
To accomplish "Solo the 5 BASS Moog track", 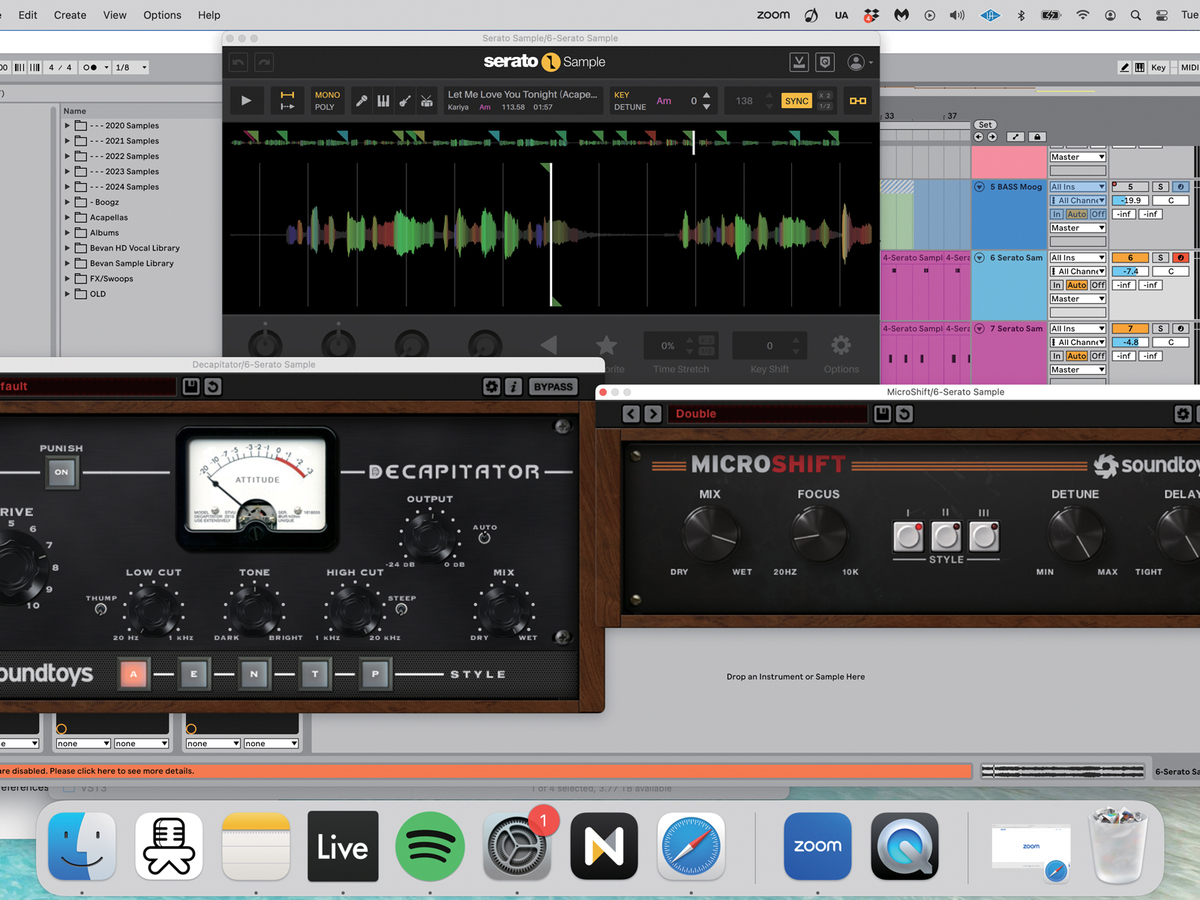I will (1161, 187).
